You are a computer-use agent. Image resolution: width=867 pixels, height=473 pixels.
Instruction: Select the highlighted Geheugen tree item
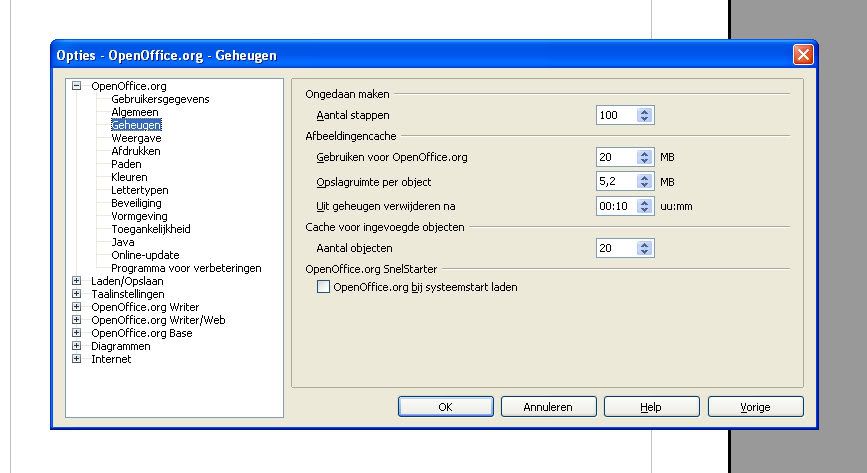click(x=136, y=125)
